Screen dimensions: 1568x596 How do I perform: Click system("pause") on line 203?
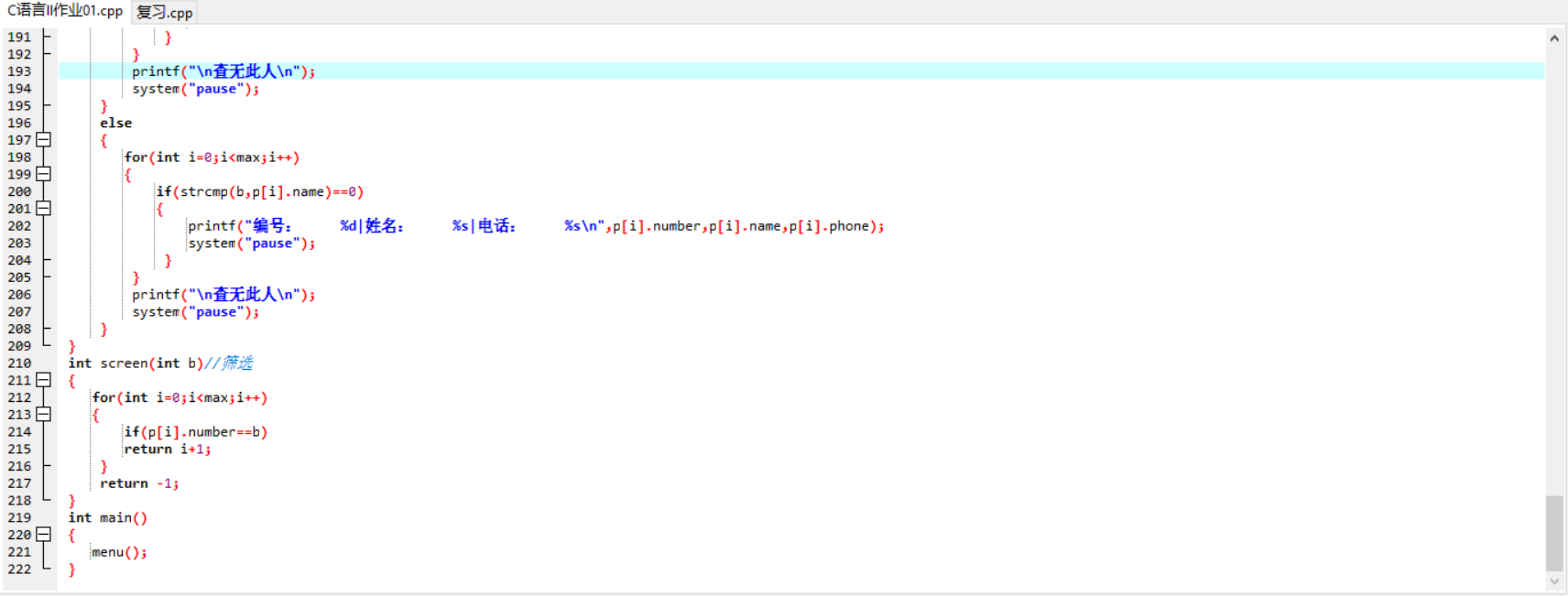pyautogui.click(x=252, y=244)
